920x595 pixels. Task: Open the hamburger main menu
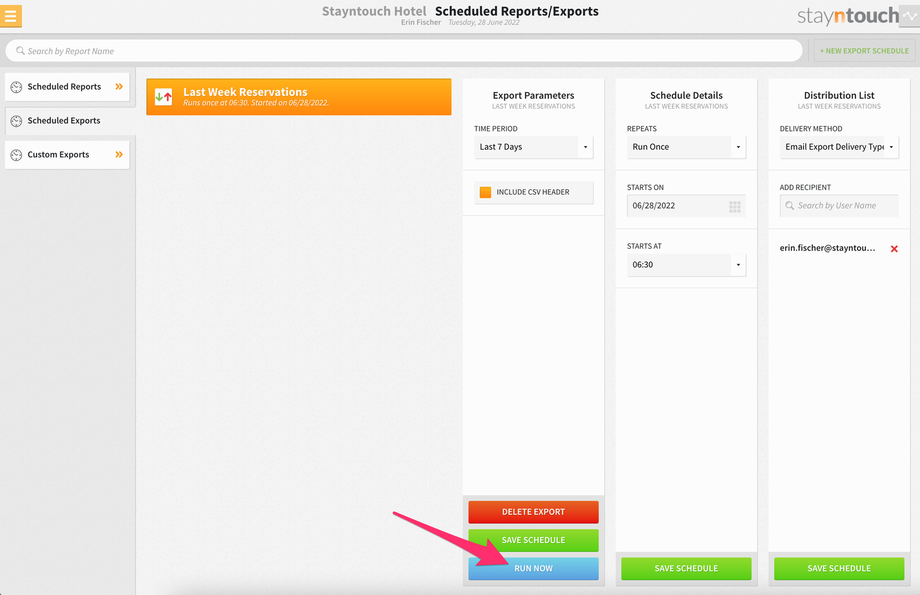coord(10,16)
